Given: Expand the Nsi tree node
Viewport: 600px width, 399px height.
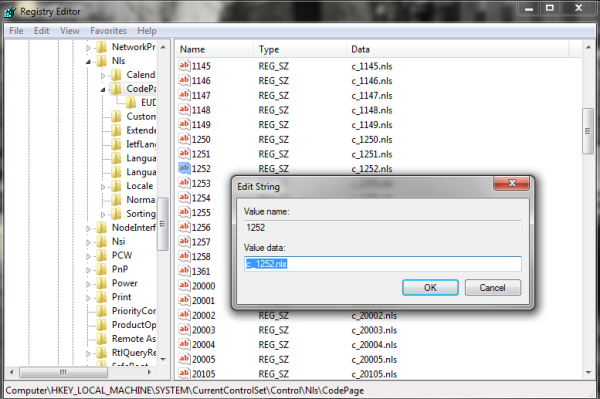Looking at the screenshot, I should (x=88, y=243).
